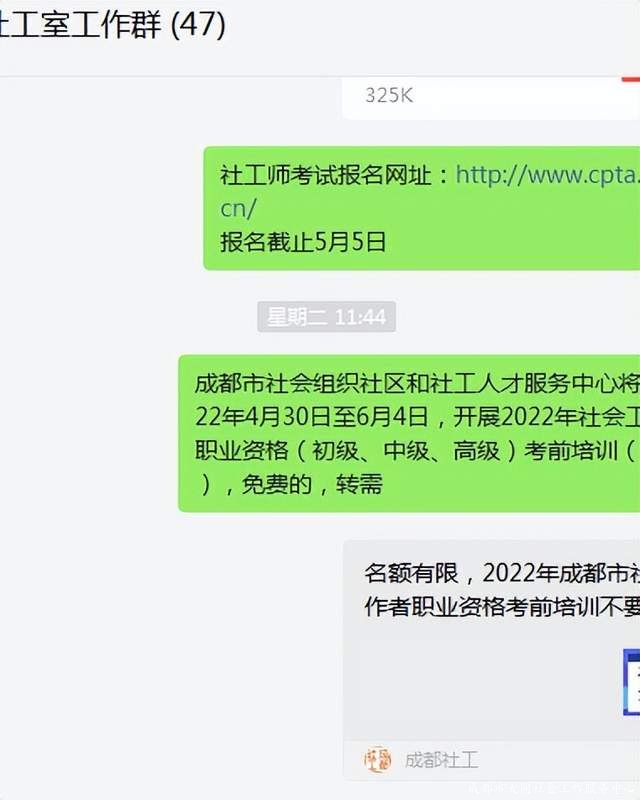This screenshot has width=640, height=800.
Task: Open the 名额有限 article card title
Action: tap(502, 590)
